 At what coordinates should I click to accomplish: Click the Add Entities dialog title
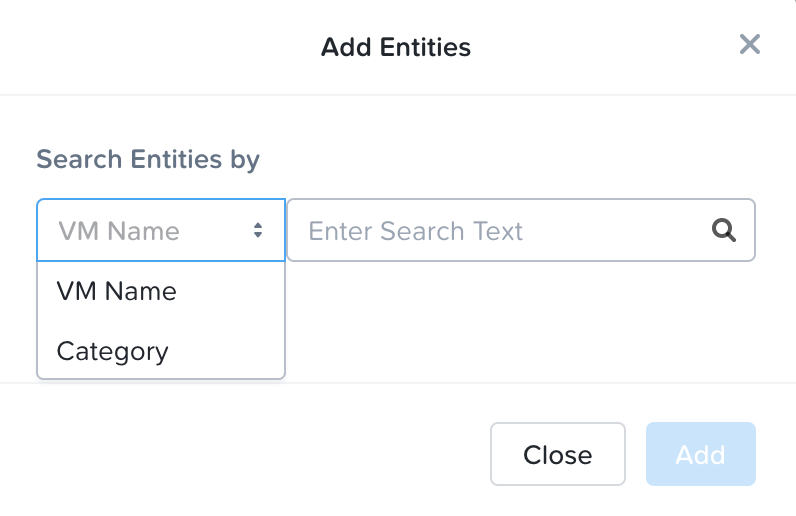coord(396,46)
